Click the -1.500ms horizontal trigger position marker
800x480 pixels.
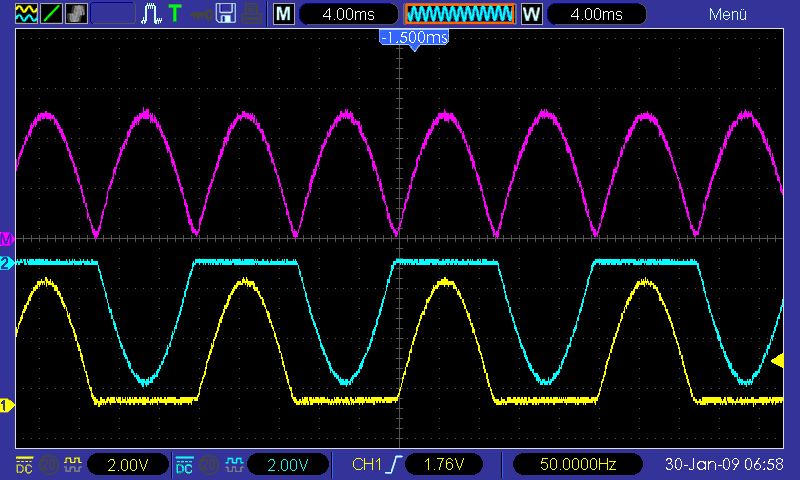pos(413,37)
